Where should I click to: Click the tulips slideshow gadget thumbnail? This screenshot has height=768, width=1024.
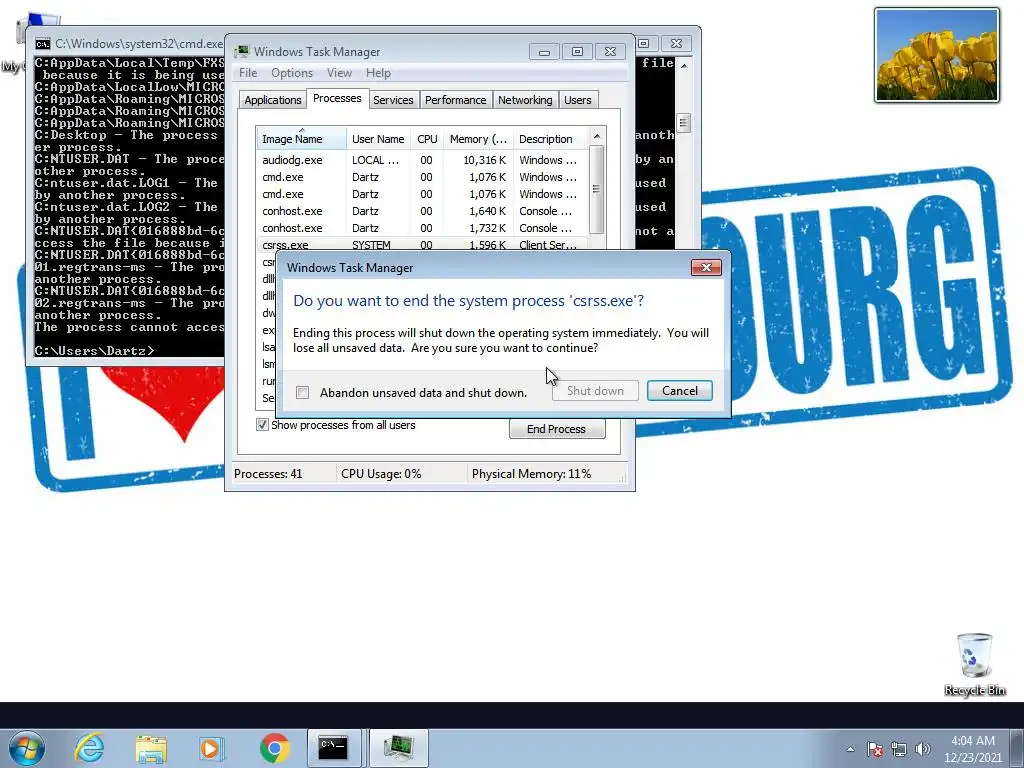(x=937, y=55)
